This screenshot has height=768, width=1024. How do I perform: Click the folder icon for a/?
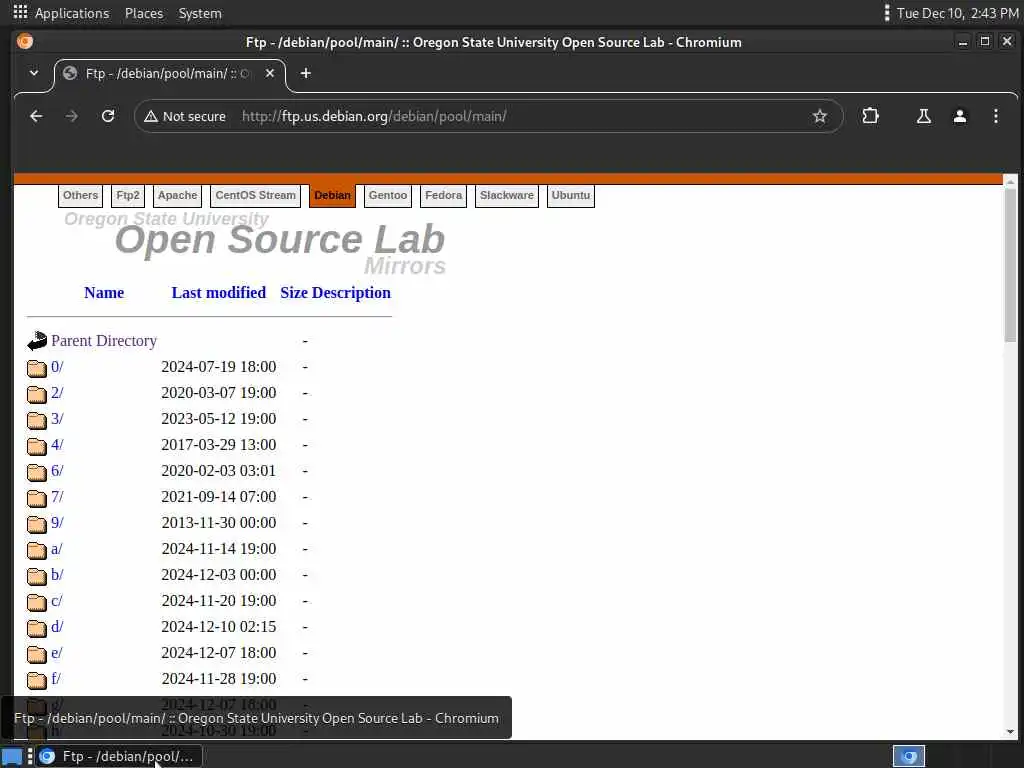tap(37, 550)
